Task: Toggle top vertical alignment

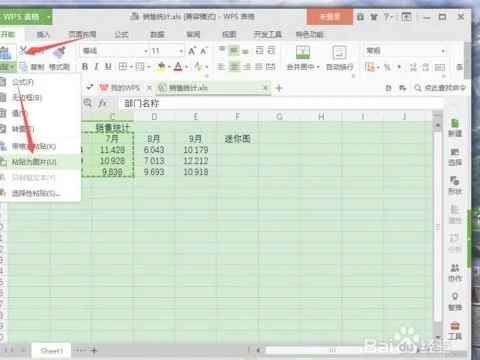Action: coord(222,50)
